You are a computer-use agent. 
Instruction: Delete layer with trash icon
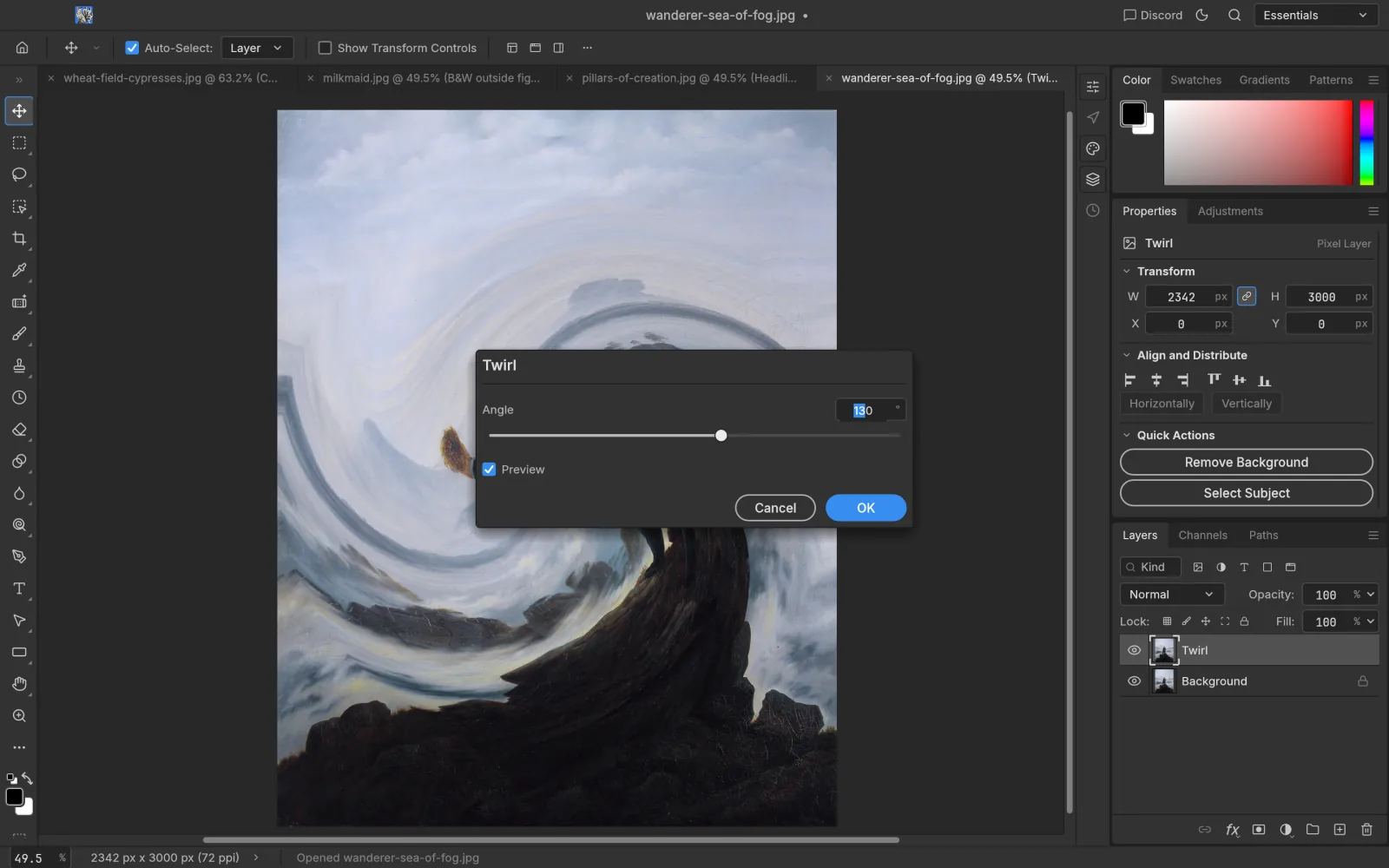pyautogui.click(x=1366, y=830)
